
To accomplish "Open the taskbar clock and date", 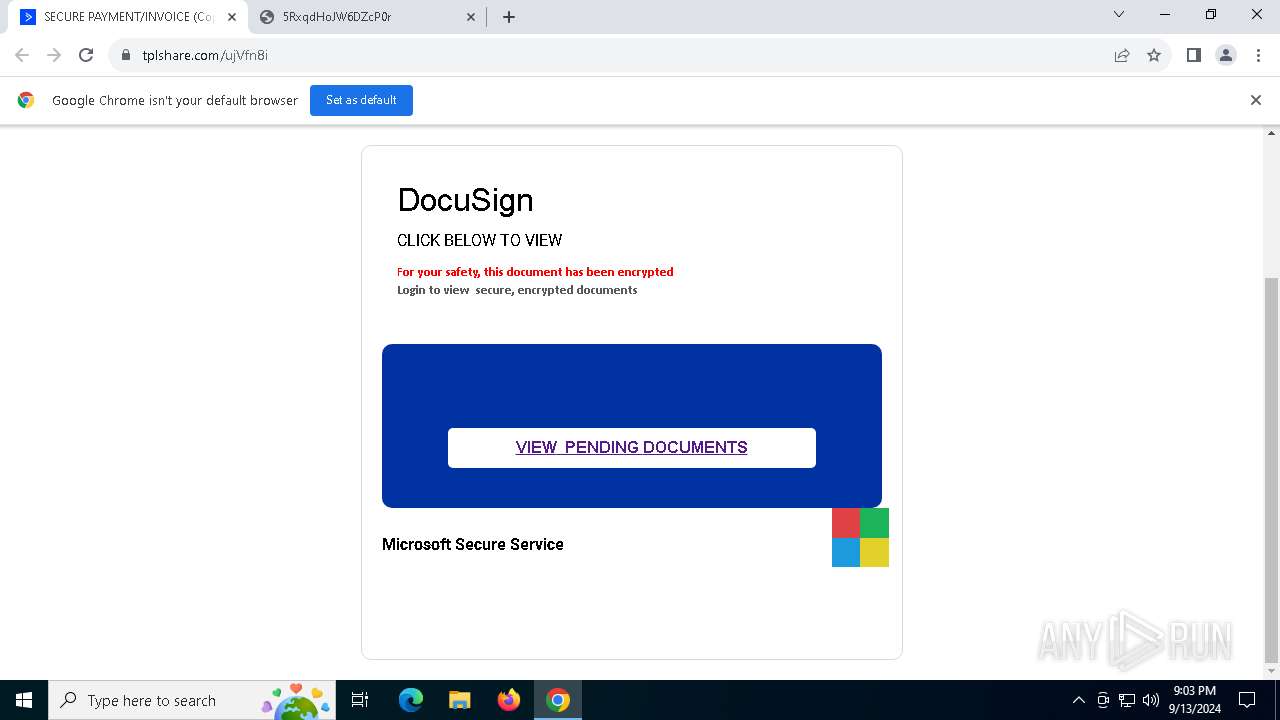I will (x=1194, y=700).
